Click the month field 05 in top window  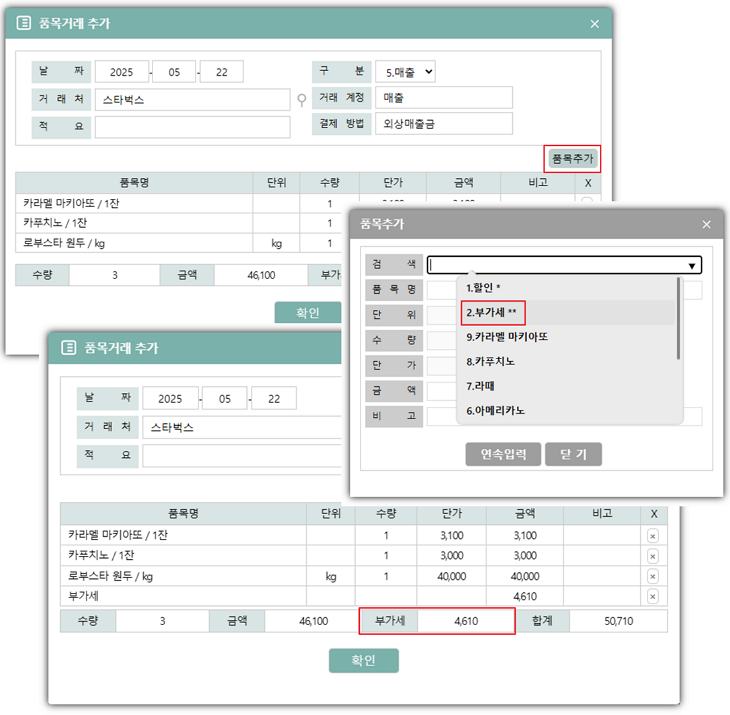(174, 72)
